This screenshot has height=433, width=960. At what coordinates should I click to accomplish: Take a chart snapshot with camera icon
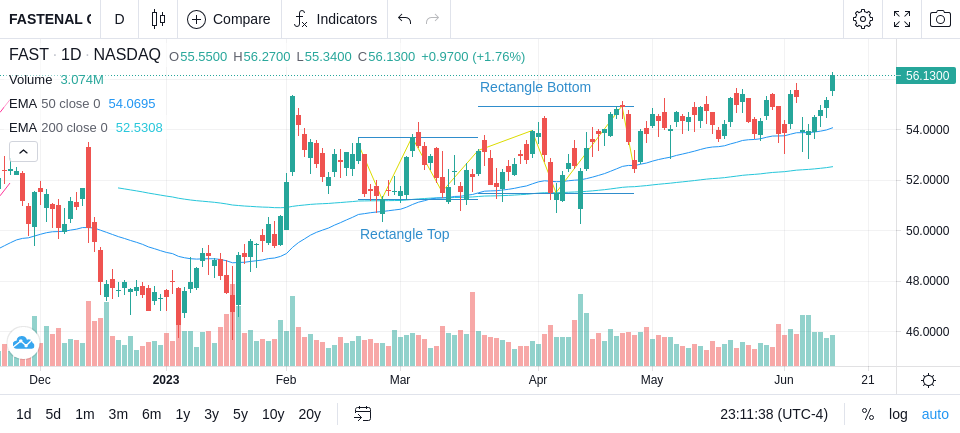click(x=940, y=19)
